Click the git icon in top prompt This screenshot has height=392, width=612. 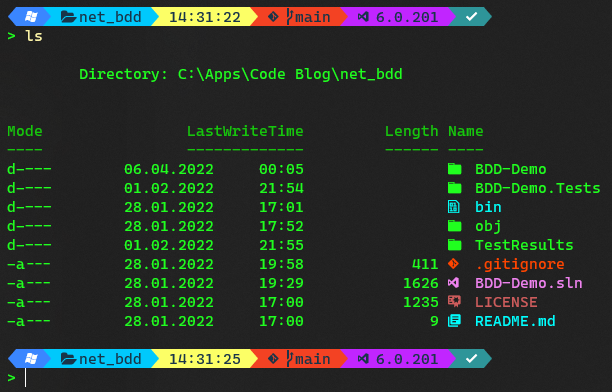(273, 17)
